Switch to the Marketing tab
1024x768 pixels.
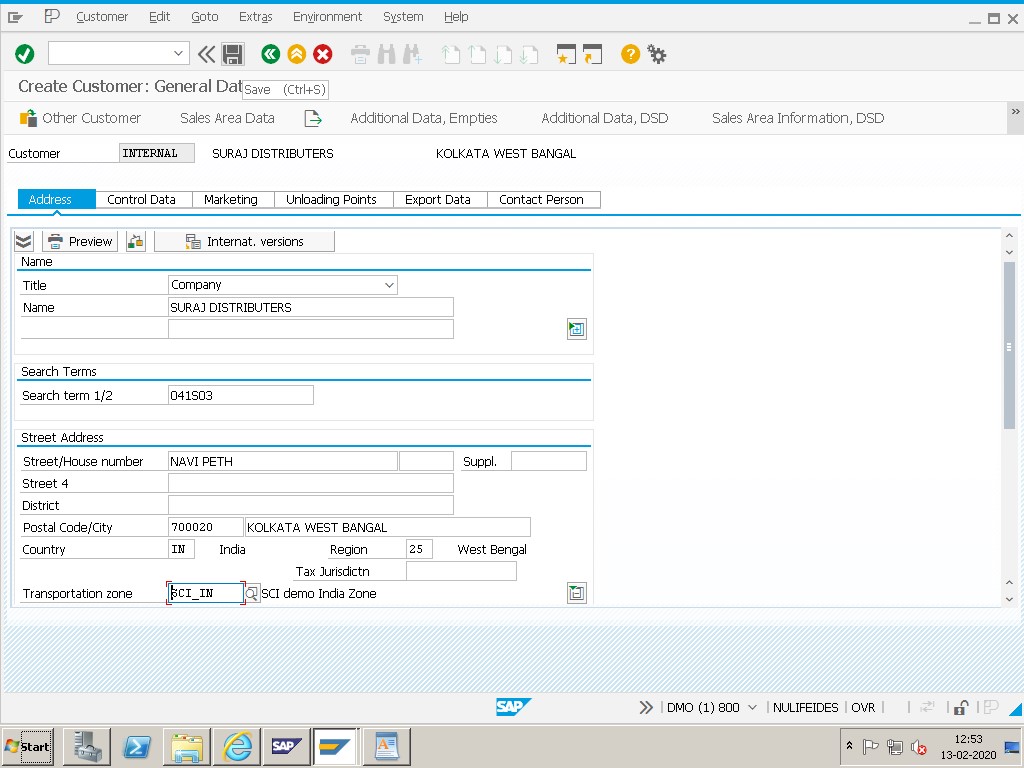point(231,200)
